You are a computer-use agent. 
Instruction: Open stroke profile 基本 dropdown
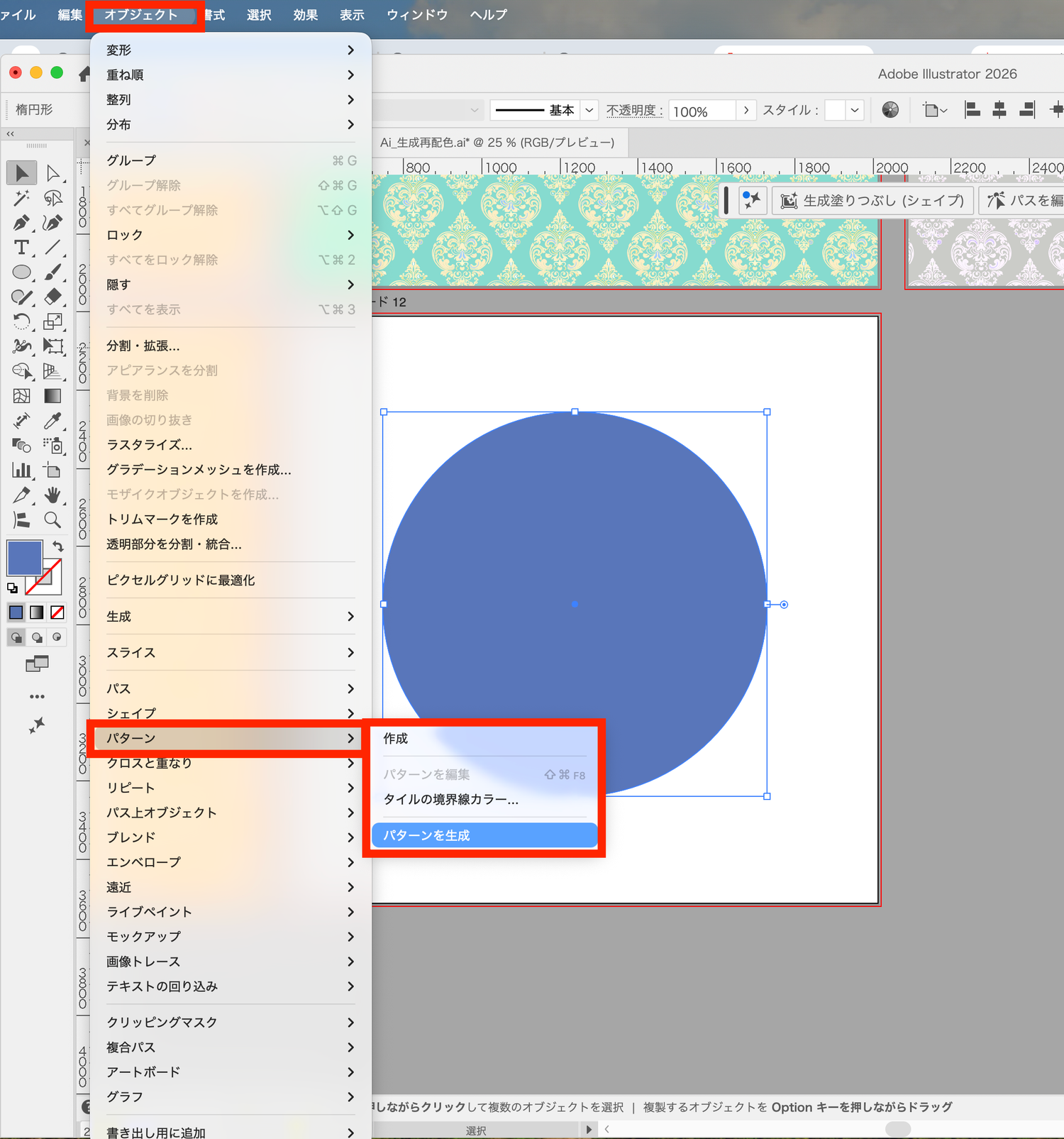click(589, 110)
